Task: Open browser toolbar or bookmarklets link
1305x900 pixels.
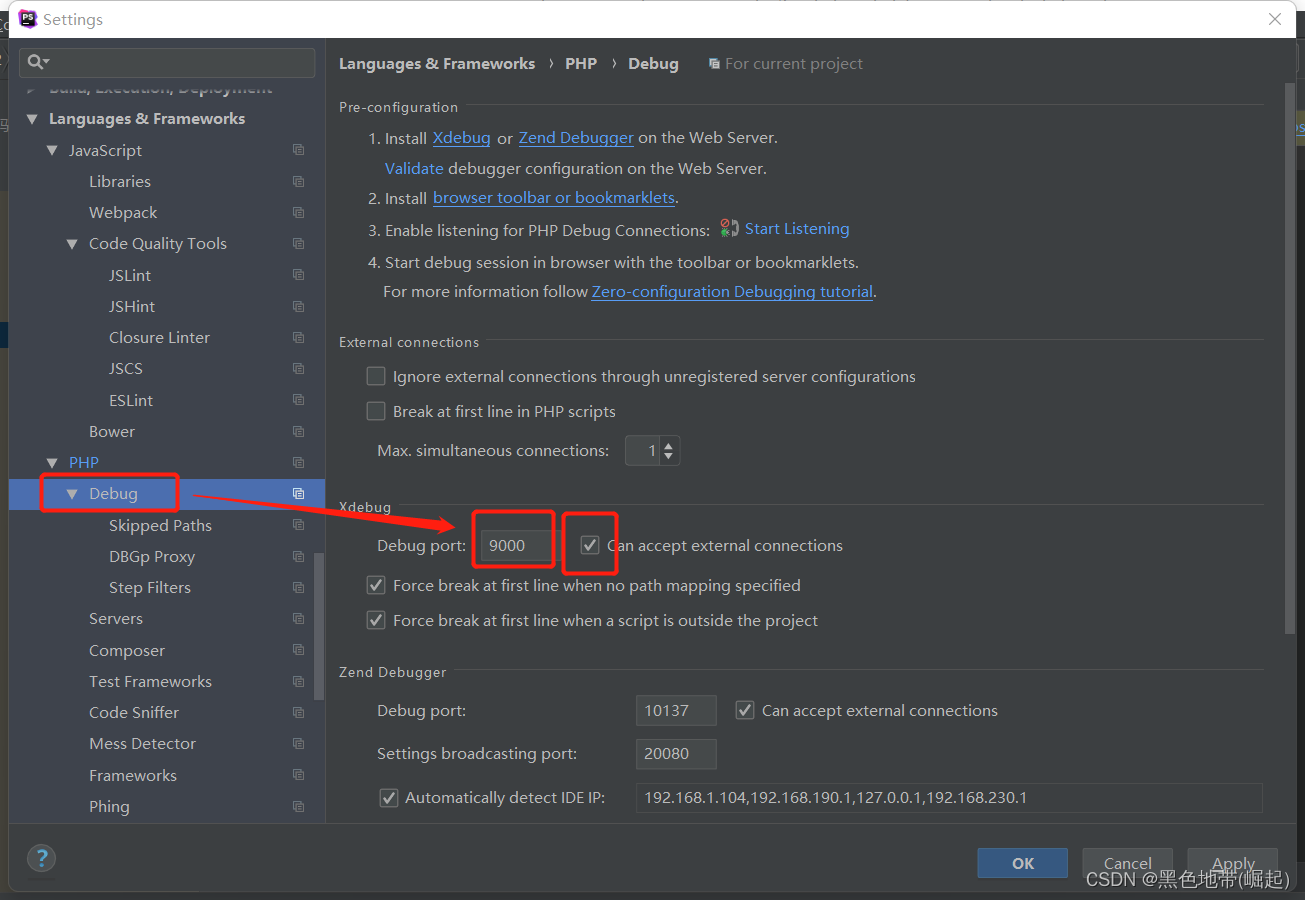Action: coord(554,198)
